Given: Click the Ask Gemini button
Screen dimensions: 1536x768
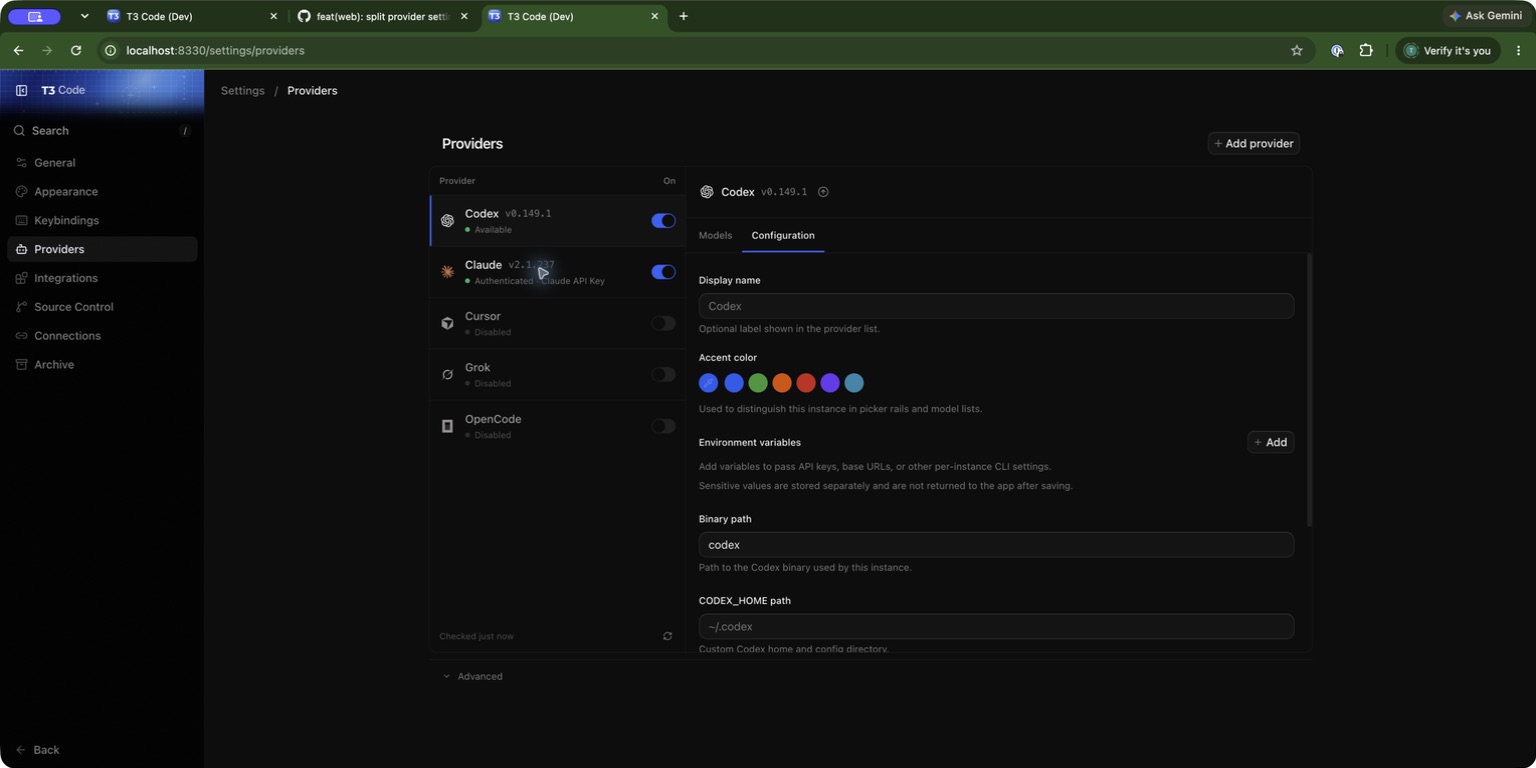Looking at the screenshot, I should coord(1485,16).
